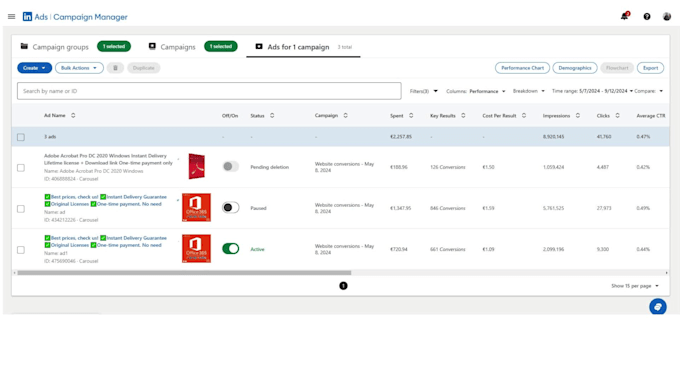Sort by Campaign column
Screen dimensions: 680x383
[x=345, y=115]
